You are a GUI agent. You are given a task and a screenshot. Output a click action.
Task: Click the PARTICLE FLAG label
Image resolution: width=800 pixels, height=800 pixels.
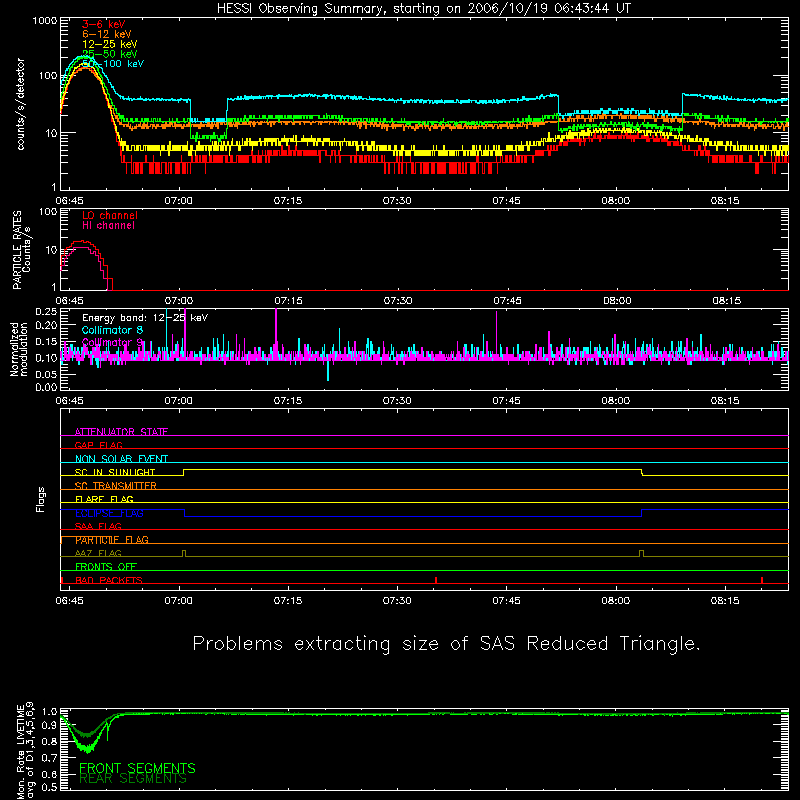[x=112, y=540]
